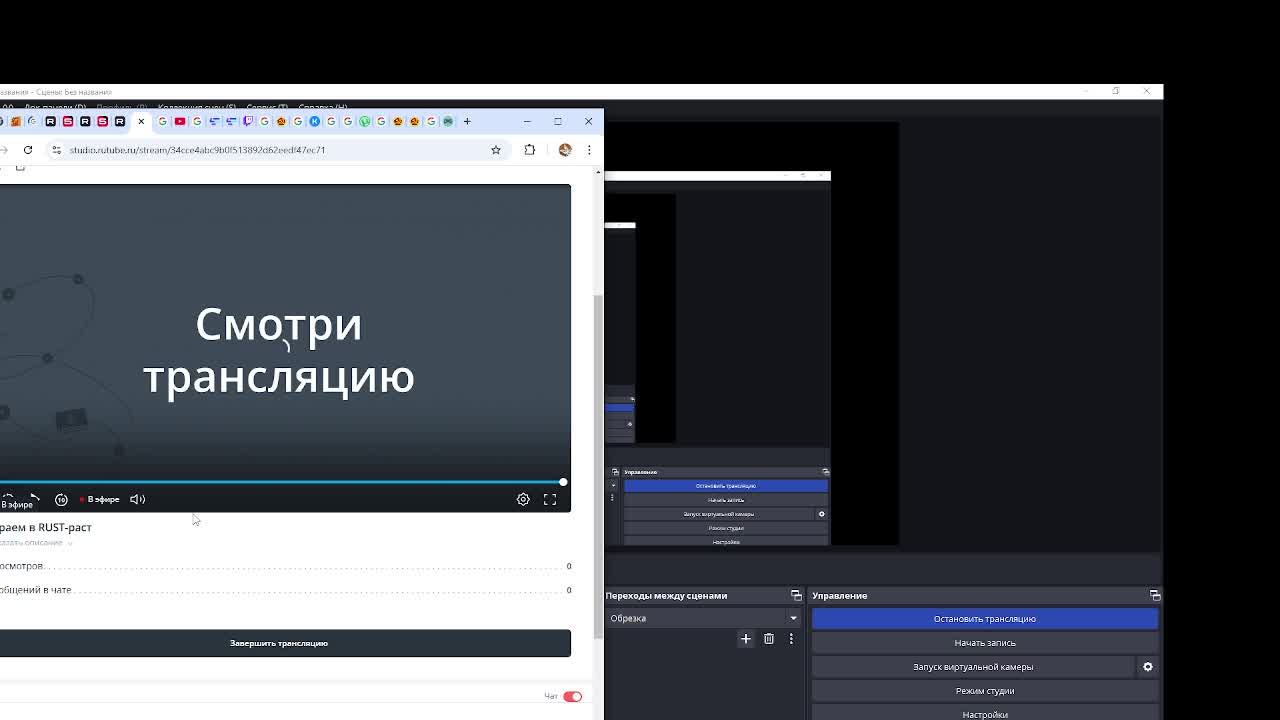
Task: Click 'Режим студии' in OBS
Action: [x=985, y=691]
